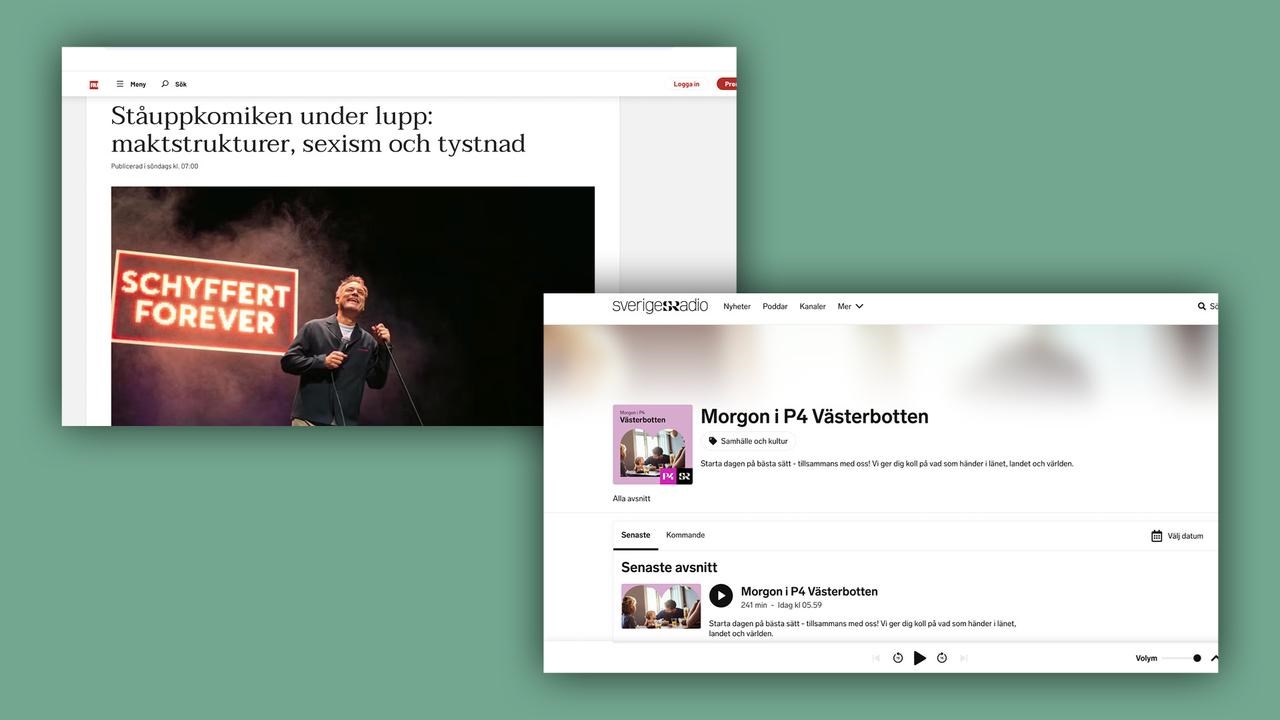1280x720 pixels.
Task: Open Poddar in Sveriges Radio navigation
Action: [x=775, y=306]
